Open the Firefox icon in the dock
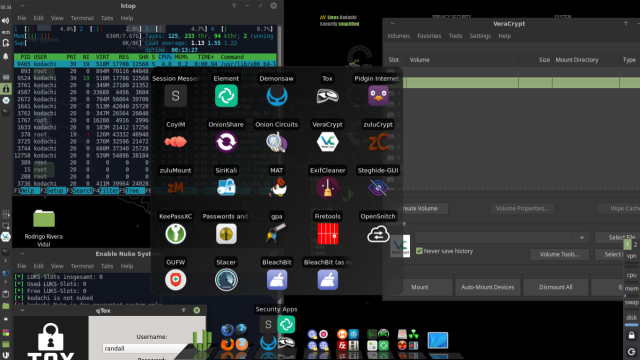 click(x=227, y=344)
